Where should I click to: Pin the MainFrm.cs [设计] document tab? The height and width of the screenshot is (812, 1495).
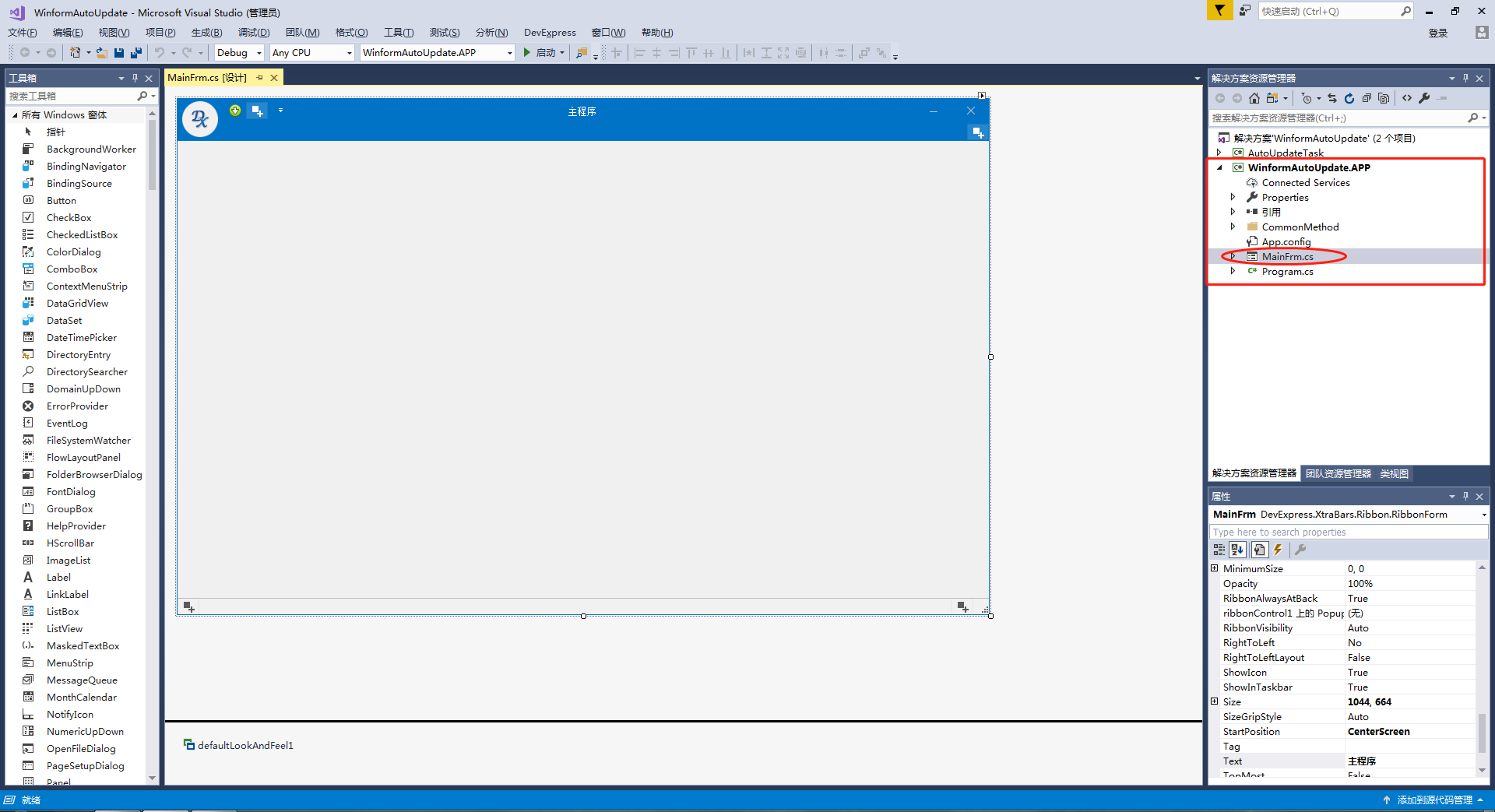(260, 78)
